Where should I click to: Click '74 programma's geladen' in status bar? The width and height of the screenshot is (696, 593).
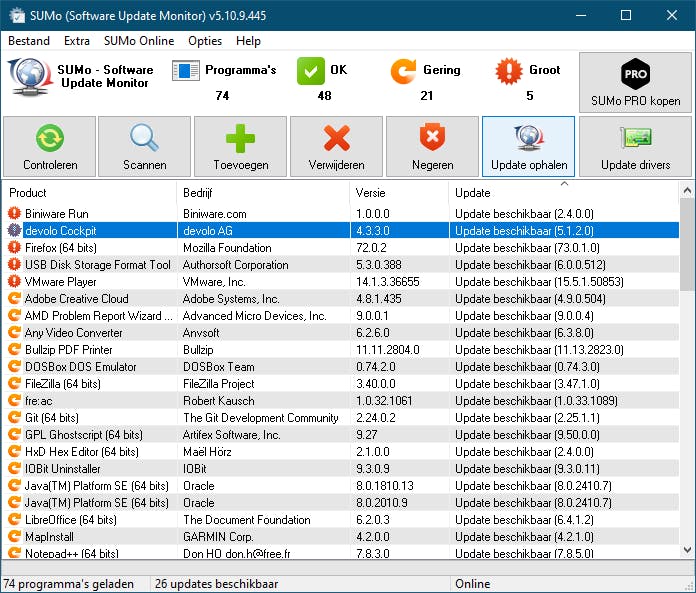68,584
